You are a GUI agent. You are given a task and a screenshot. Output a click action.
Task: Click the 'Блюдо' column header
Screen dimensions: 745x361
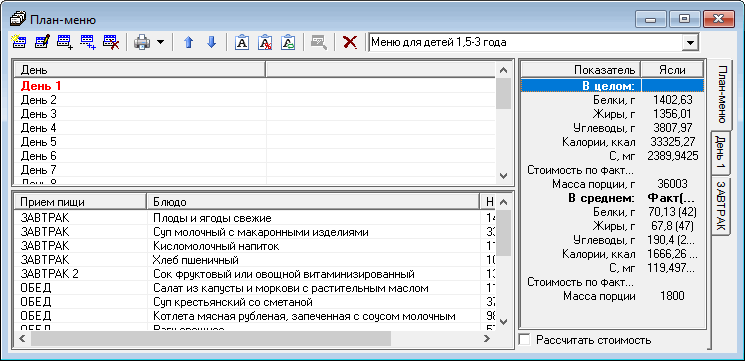(314, 202)
